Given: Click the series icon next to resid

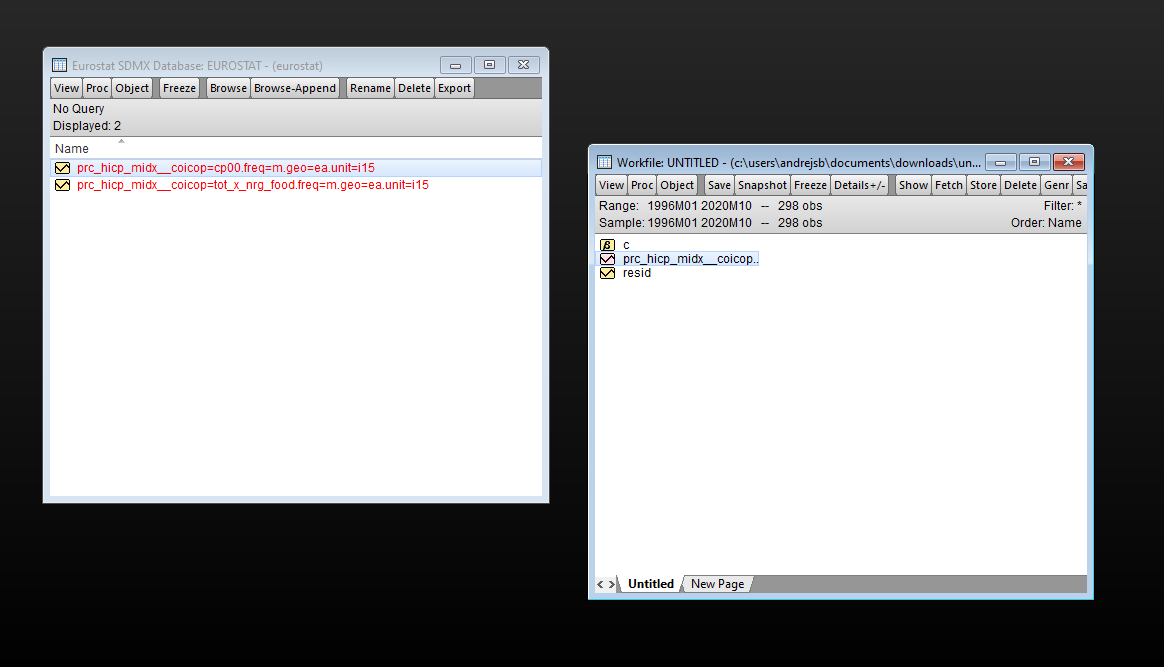Looking at the screenshot, I should 606,273.
